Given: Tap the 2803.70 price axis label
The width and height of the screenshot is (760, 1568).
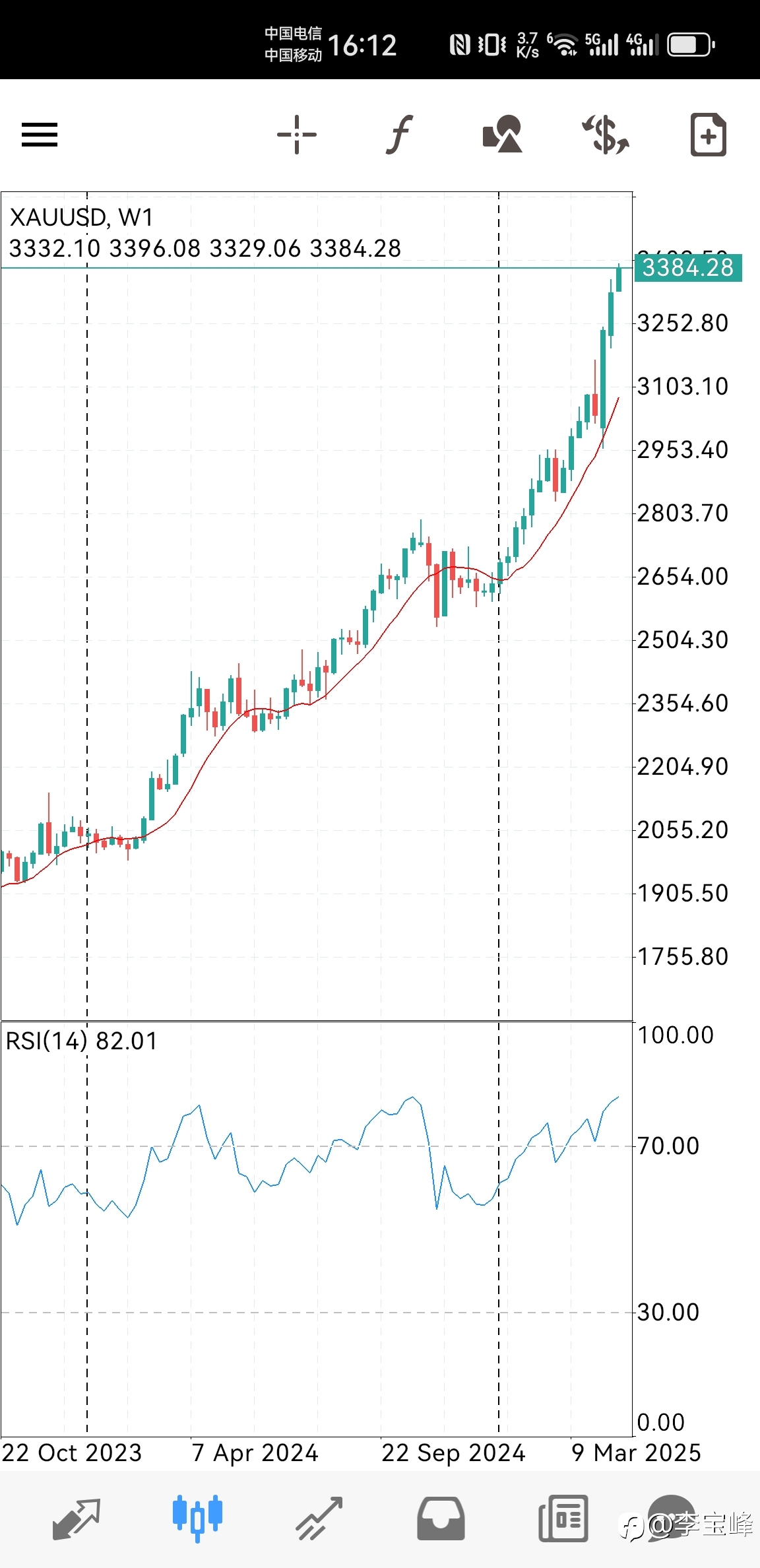Looking at the screenshot, I should click(x=683, y=513).
